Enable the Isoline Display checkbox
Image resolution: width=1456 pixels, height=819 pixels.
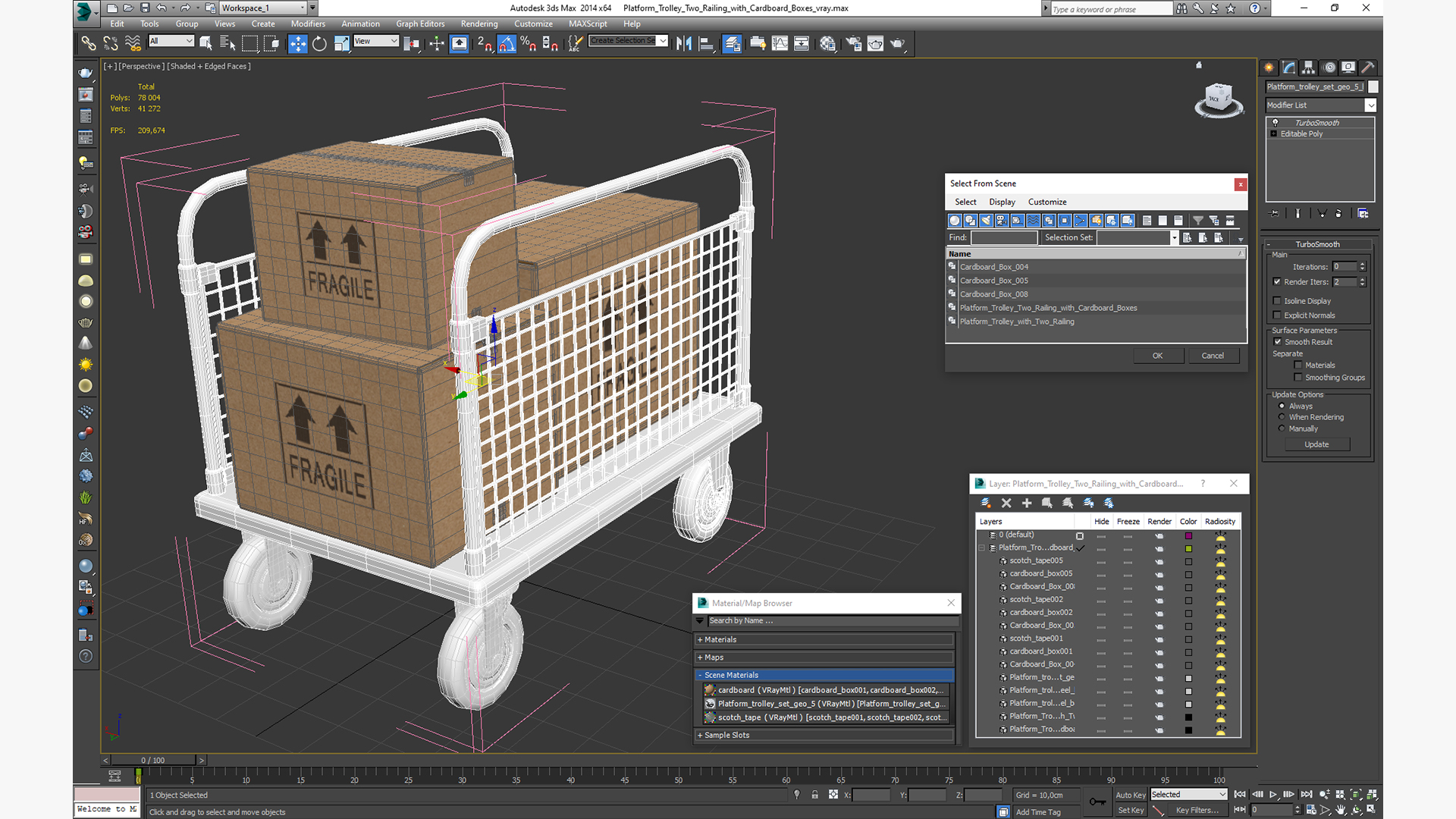pyautogui.click(x=1277, y=301)
